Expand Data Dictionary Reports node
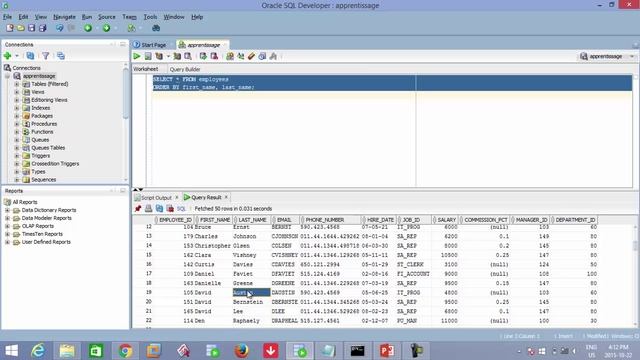The width and height of the screenshot is (640, 360). [7, 210]
